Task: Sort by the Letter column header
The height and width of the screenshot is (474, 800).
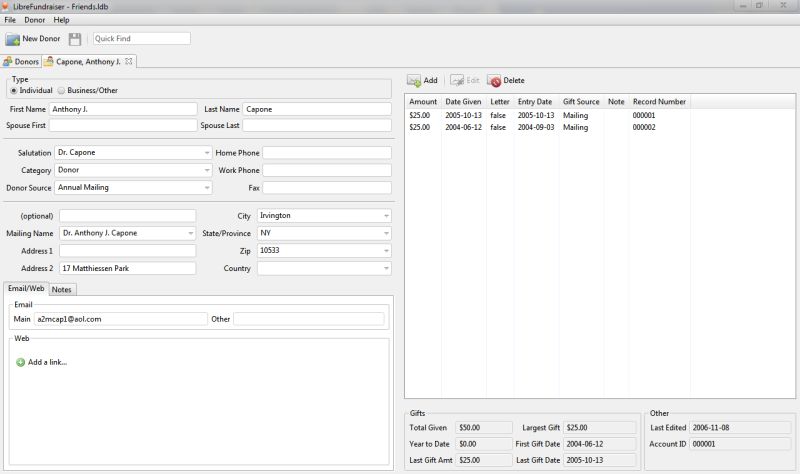Action: coord(499,102)
